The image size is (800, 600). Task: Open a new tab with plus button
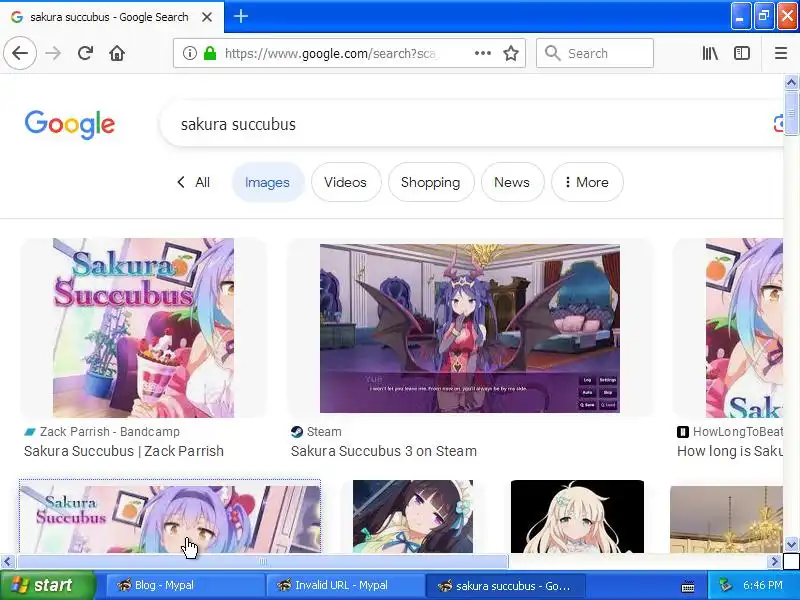pyautogui.click(x=241, y=17)
